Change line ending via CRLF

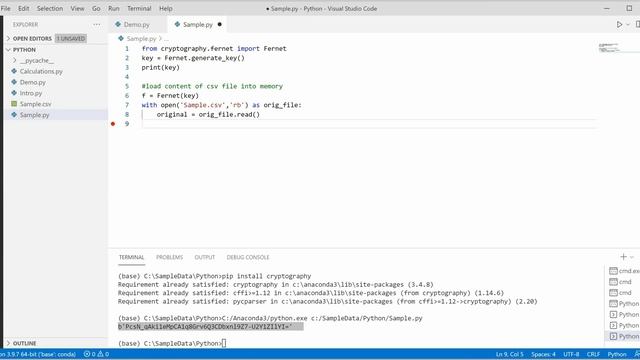tap(593, 354)
